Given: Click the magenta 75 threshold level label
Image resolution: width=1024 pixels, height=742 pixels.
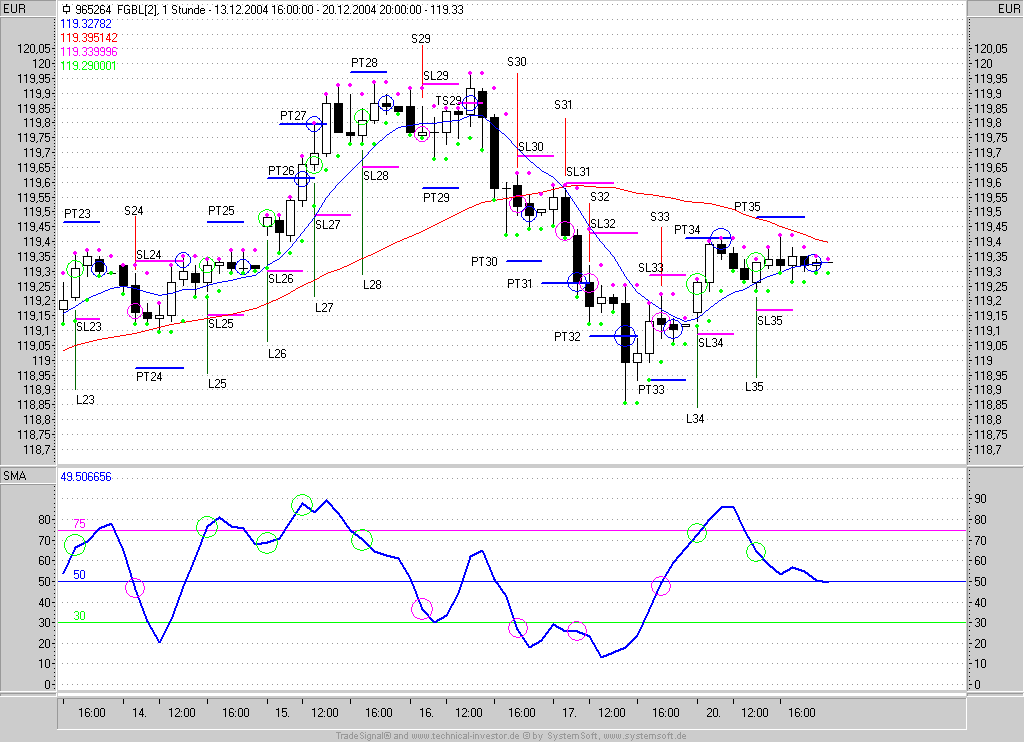Looking at the screenshot, I should click(x=79, y=524).
